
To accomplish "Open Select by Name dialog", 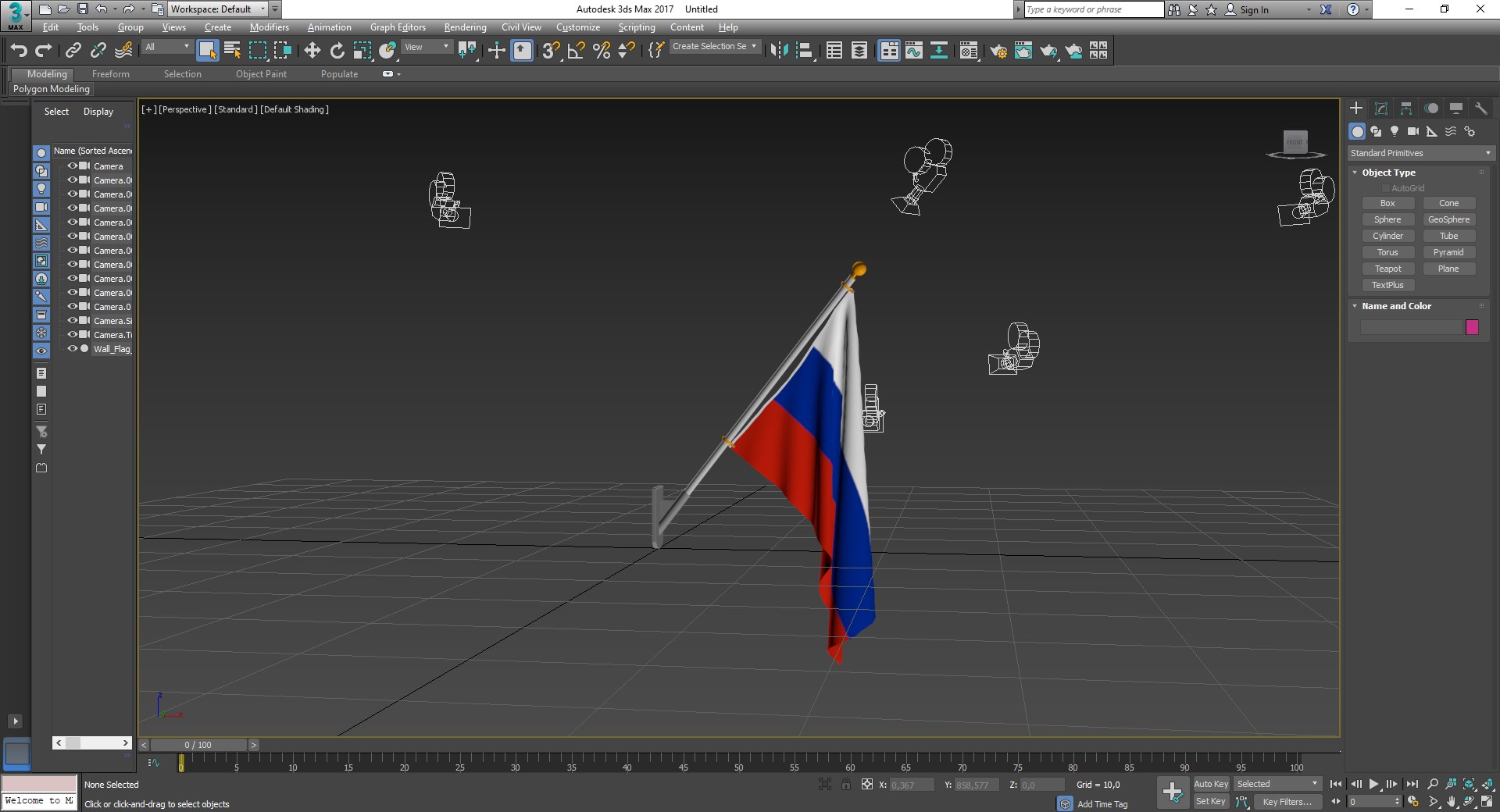I will 232,51.
